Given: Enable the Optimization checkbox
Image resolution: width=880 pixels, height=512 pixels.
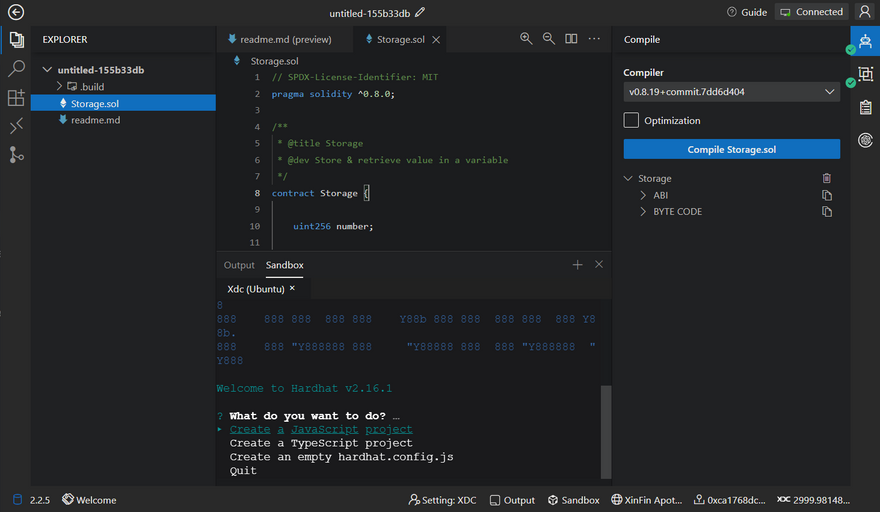Looking at the screenshot, I should [x=631, y=120].
